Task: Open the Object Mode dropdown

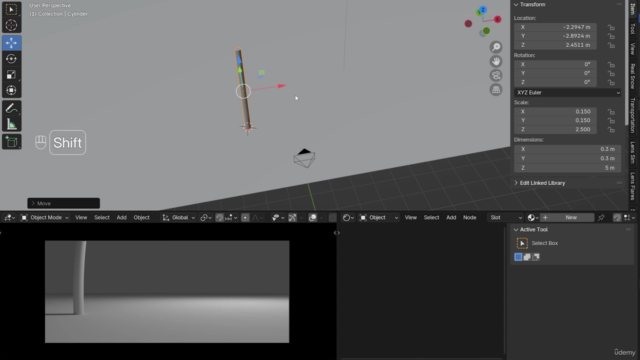Action: coord(44,218)
